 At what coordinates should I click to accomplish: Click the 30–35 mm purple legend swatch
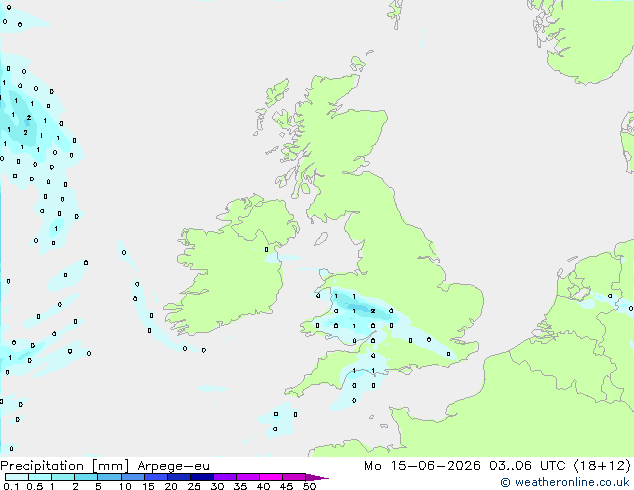click(x=225, y=477)
